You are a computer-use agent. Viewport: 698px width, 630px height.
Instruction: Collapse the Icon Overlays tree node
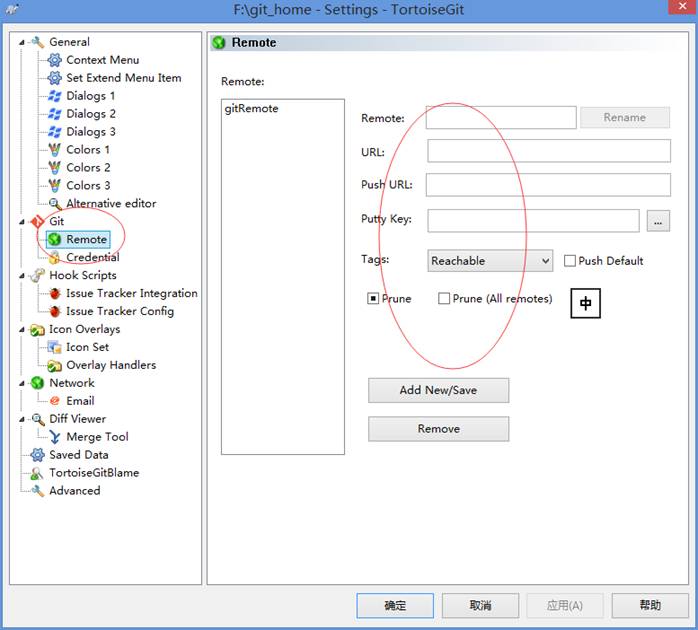pyautogui.click(x=22, y=330)
